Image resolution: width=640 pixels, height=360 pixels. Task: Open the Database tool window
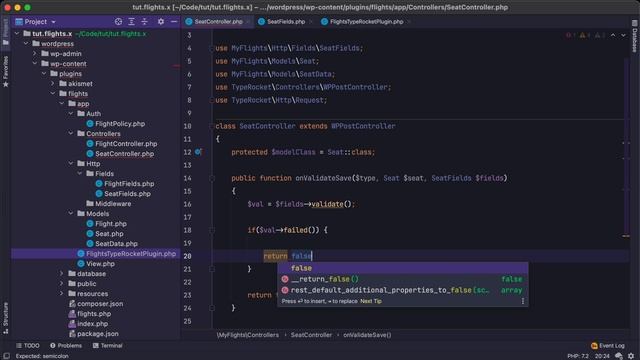pyautogui.click(x=635, y=36)
